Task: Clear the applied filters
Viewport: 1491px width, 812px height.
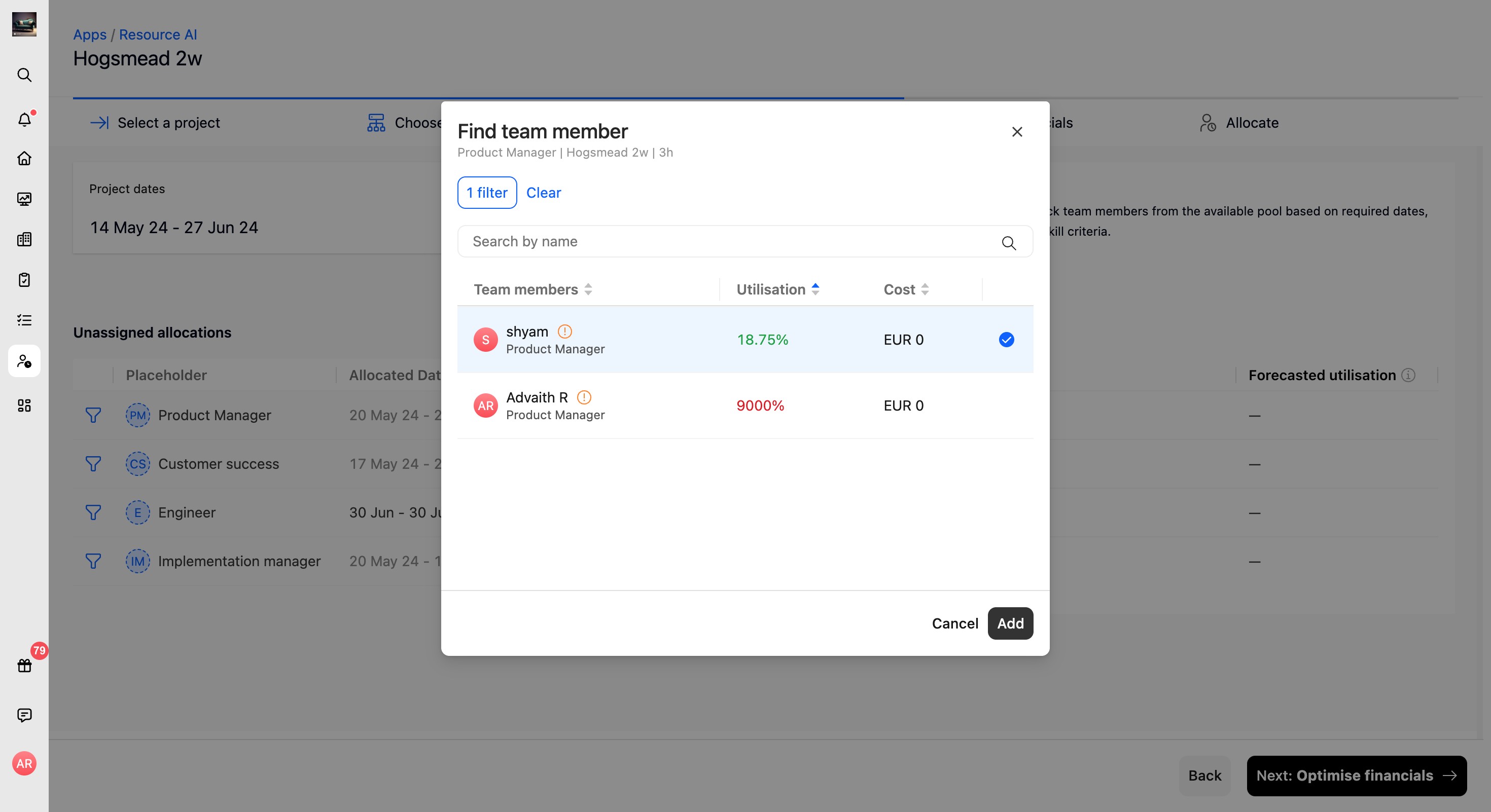Action: click(544, 193)
